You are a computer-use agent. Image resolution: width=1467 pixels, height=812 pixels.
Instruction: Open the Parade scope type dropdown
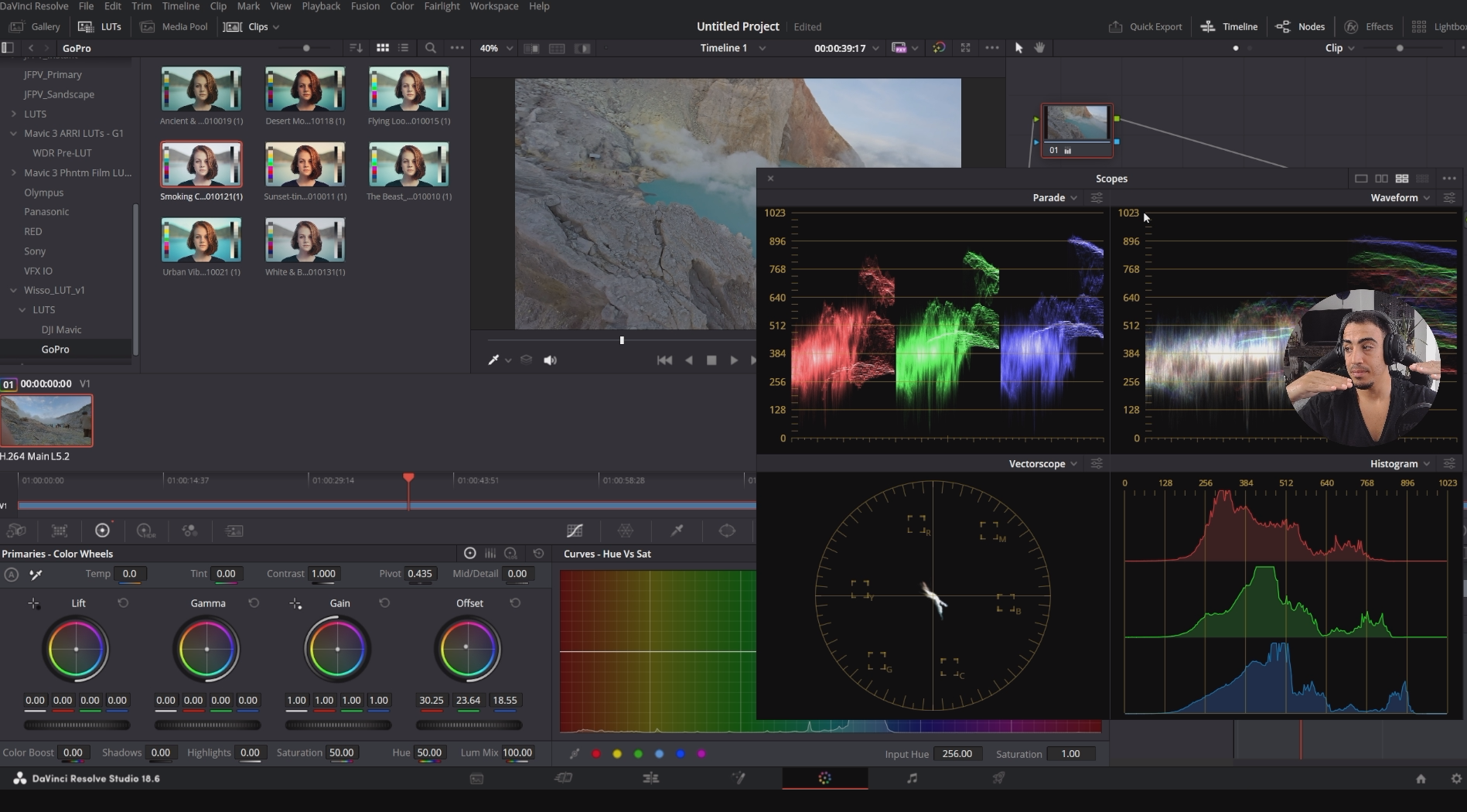pyautogui.click(x=1055, y=198)
